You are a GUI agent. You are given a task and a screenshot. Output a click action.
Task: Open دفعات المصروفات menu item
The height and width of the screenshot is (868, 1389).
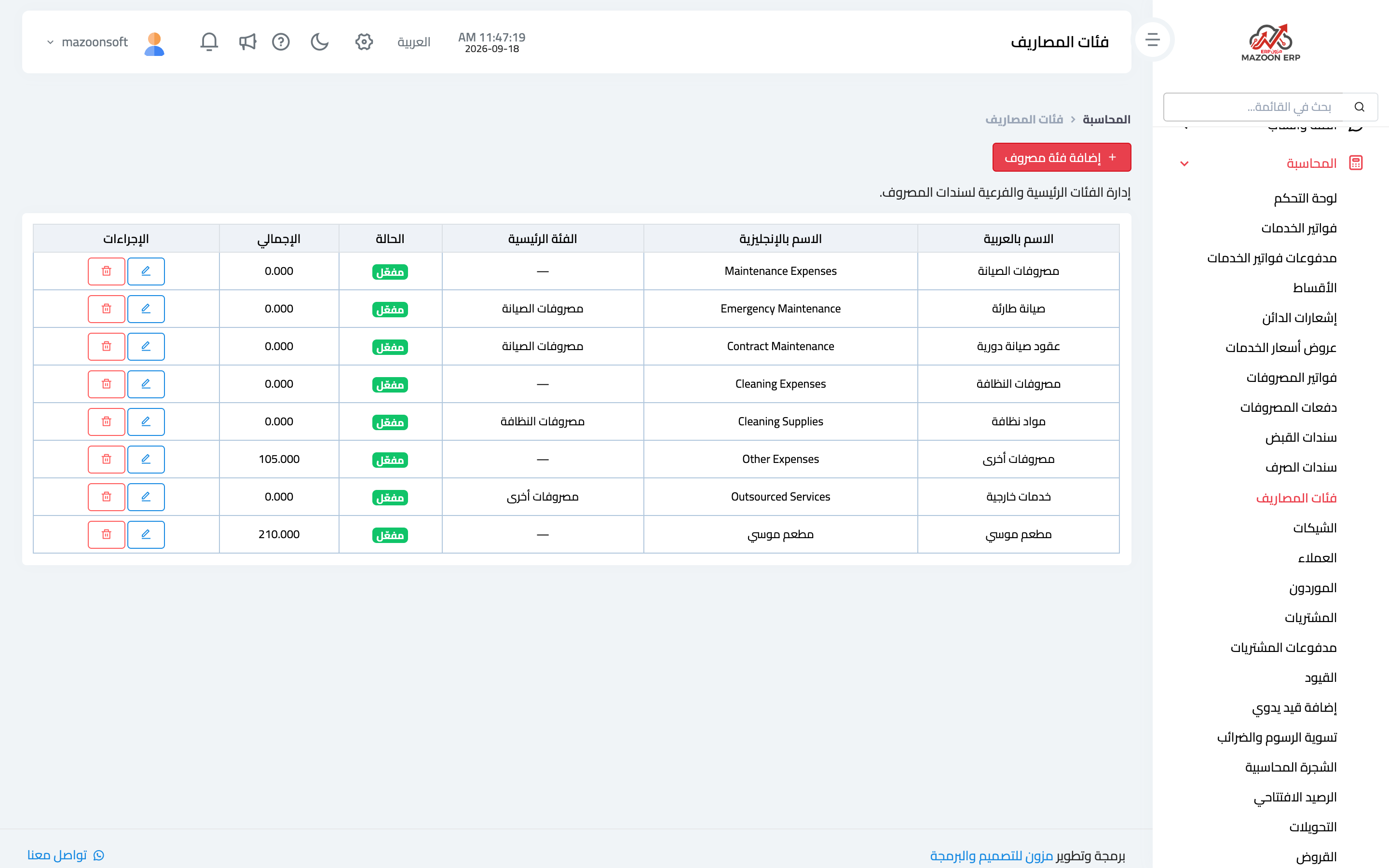pos(1289,407)
